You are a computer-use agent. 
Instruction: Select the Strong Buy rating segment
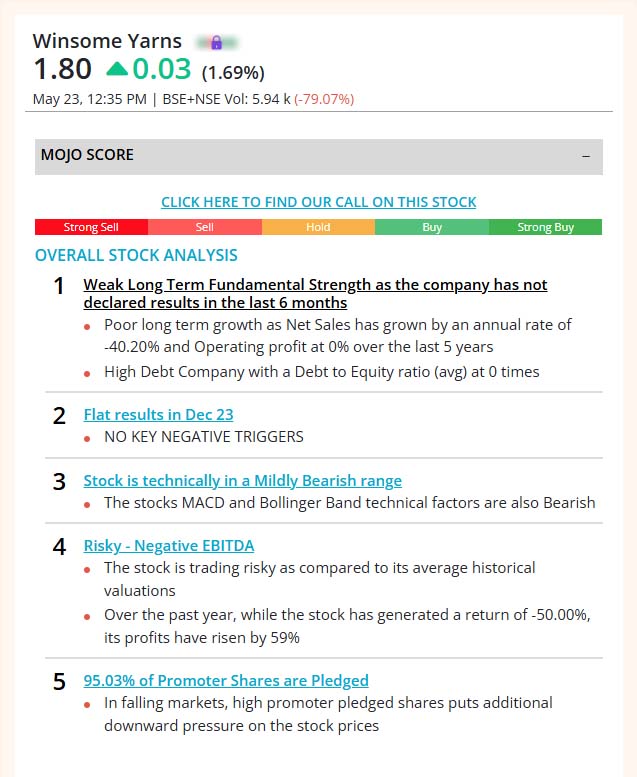[x=545, y=227]
